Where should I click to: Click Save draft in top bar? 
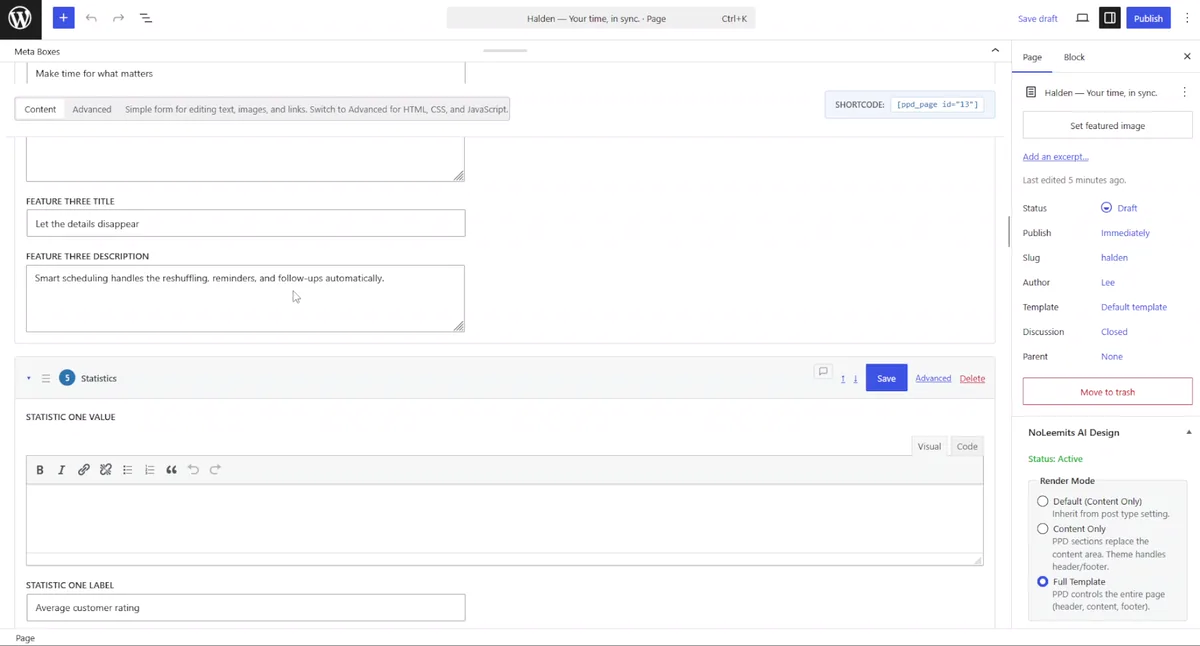click(x=1037, y=18)
